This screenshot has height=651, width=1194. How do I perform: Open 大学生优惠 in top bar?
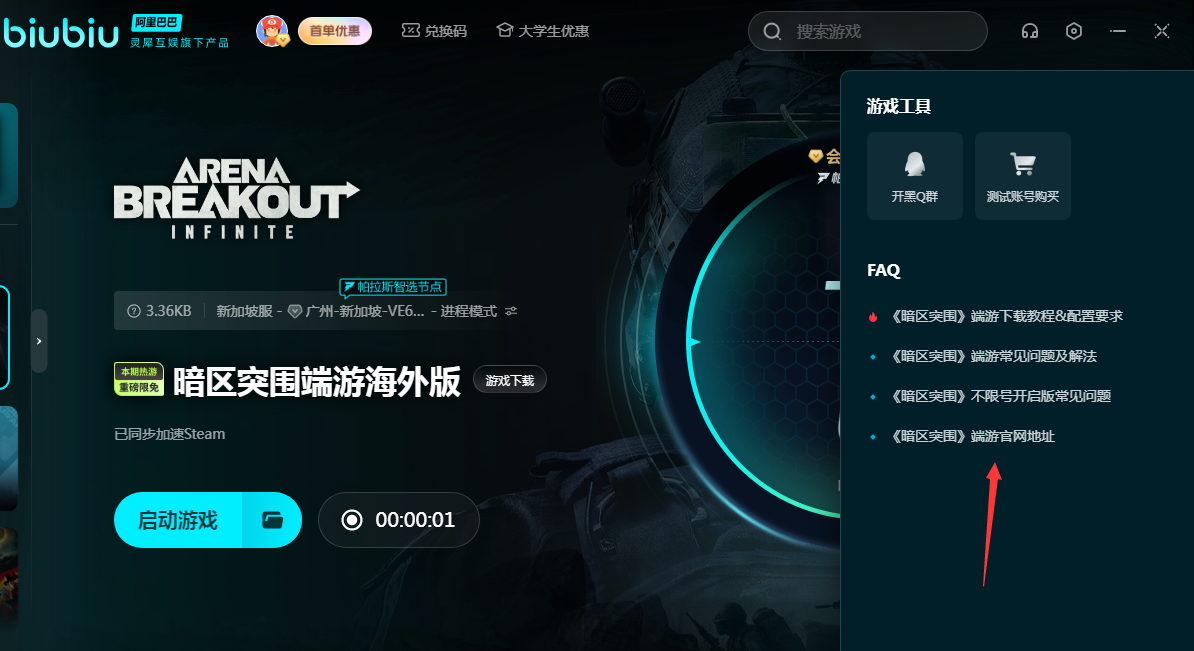543,31
